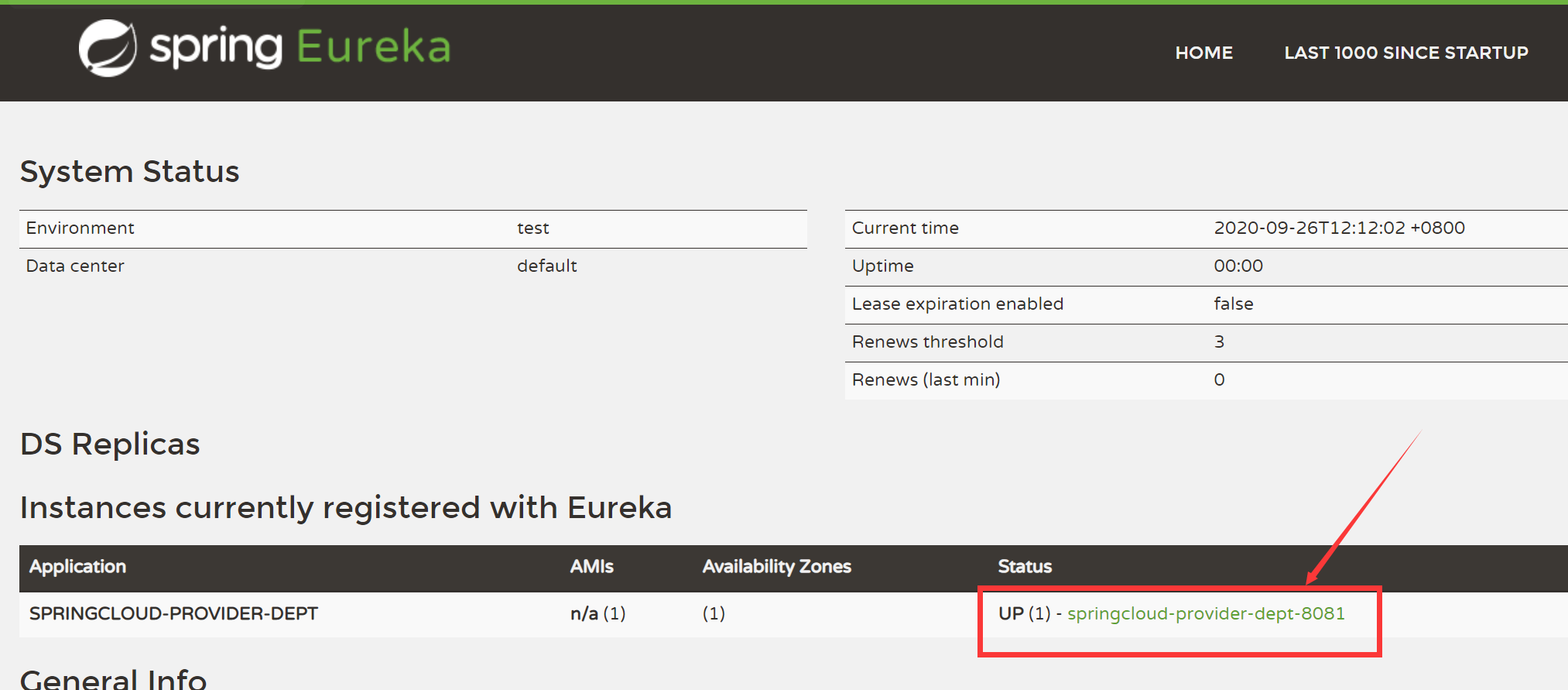Select the data center value default
Viewport: 1568px width, 690px height.
(x=547, y=266)
